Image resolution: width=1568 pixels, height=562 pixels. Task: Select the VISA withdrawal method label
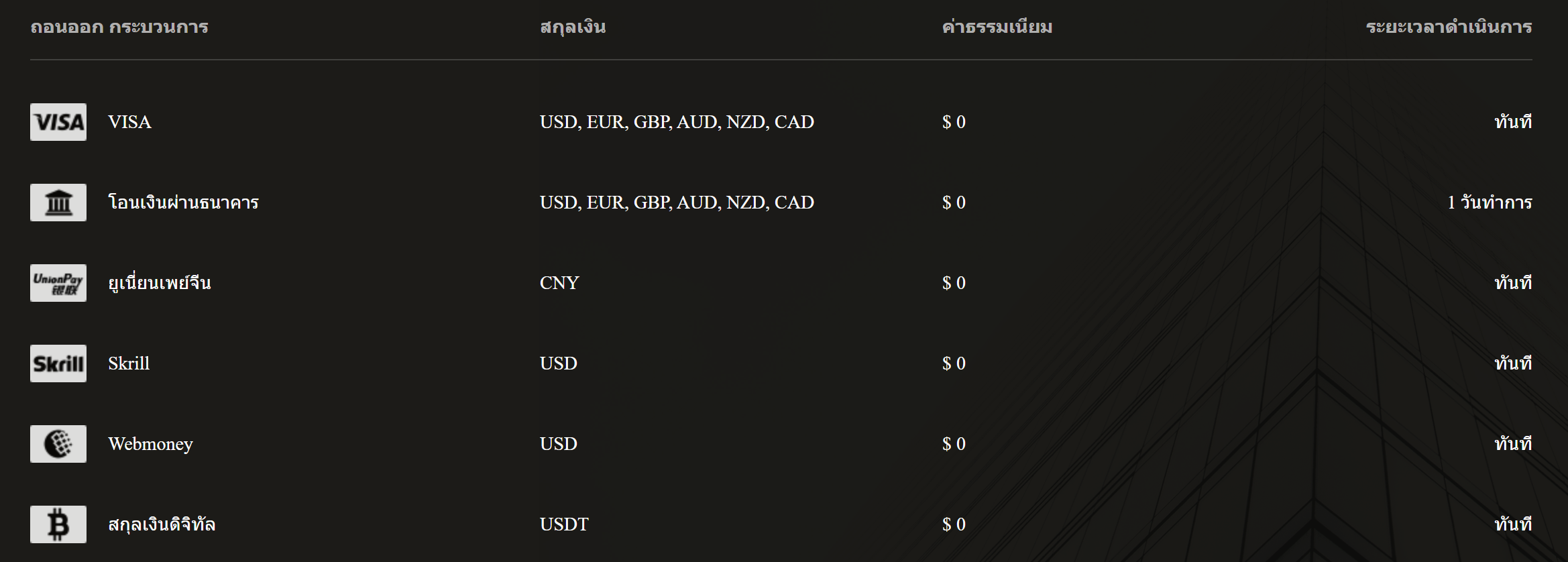pos(129,122)
